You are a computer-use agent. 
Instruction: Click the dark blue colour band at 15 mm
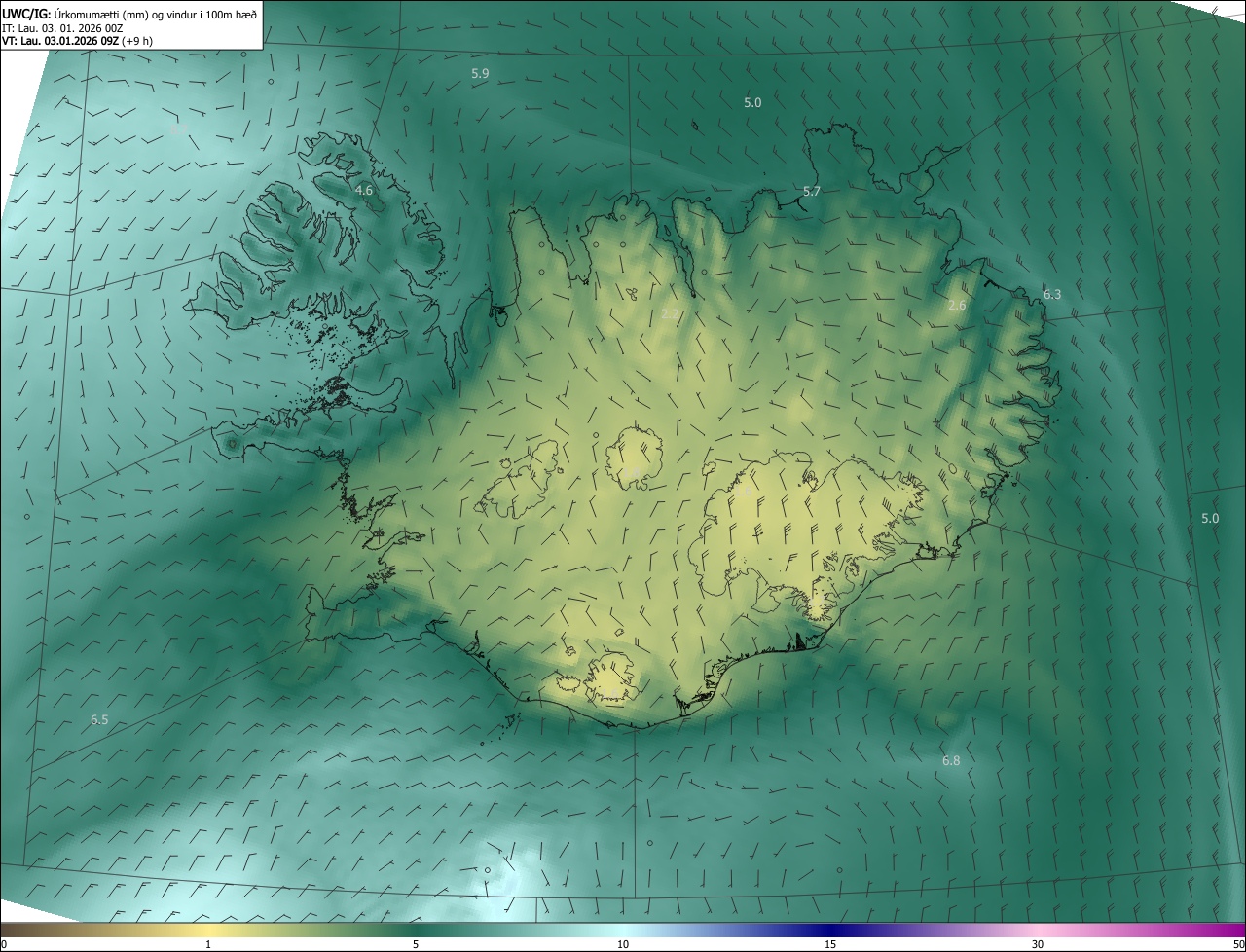click(x=830, y=931)
